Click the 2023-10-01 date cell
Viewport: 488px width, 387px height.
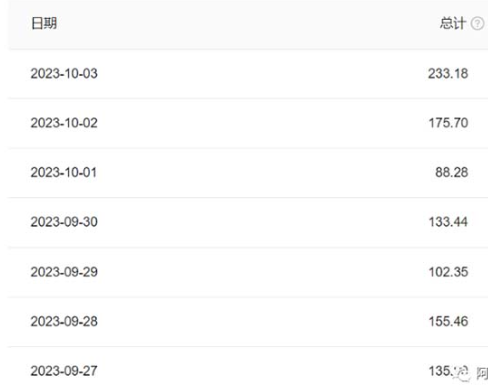tap(64, 172)
